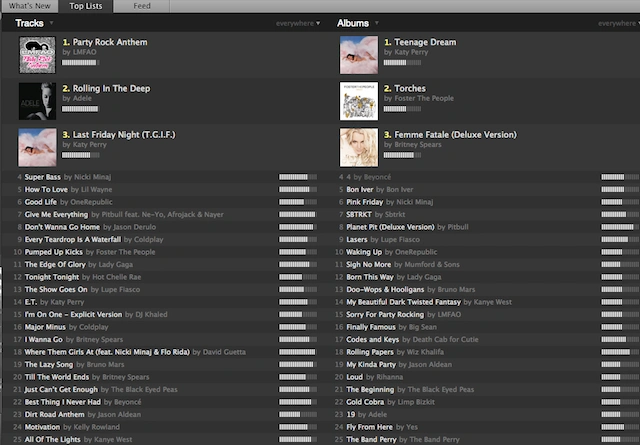Viewport: 640px width, 445px height.
Task: Select track 'I Wanna Go'
Action: [44, 340]
